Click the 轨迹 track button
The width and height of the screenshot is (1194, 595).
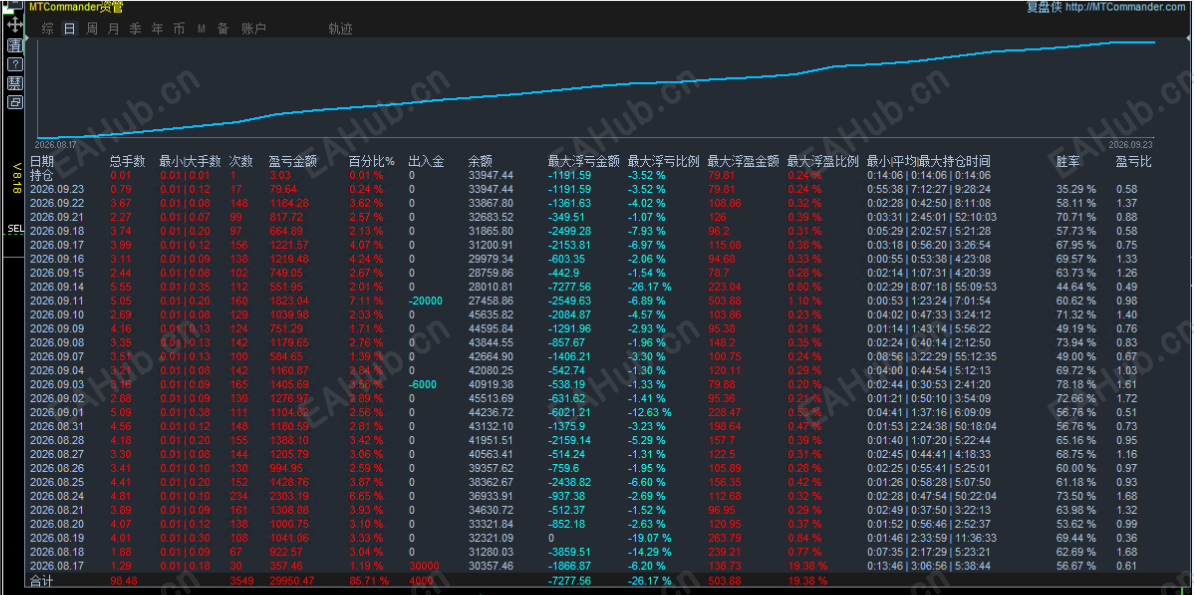340,29
